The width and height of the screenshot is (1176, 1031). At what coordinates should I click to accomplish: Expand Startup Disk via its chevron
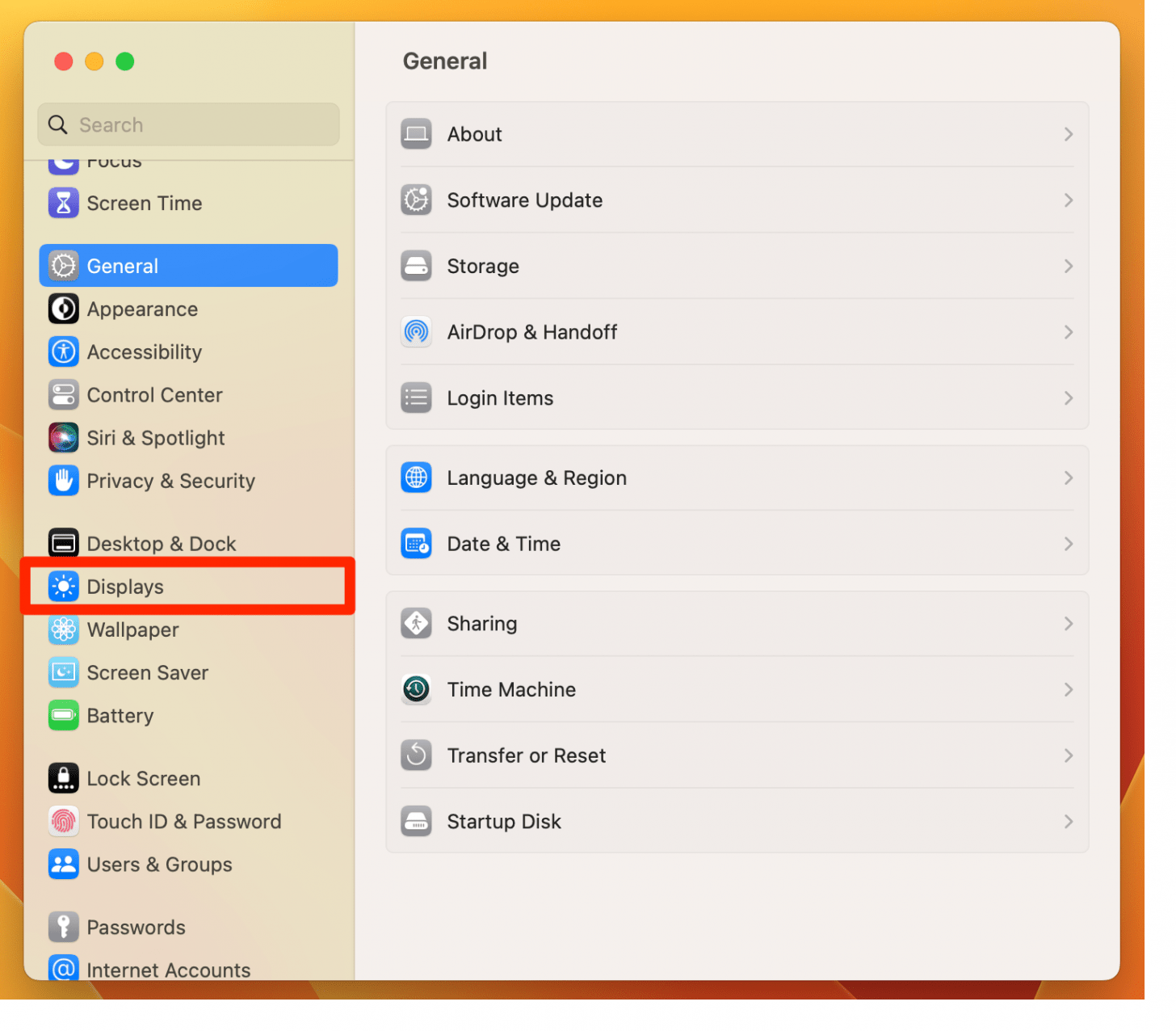coord(1068,821)
